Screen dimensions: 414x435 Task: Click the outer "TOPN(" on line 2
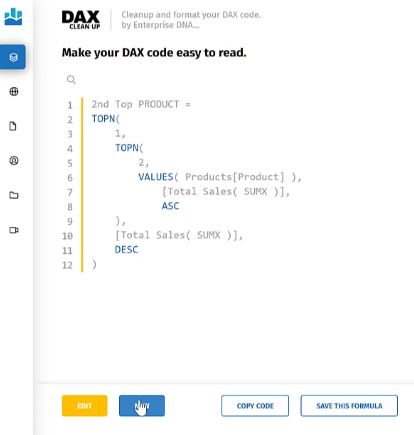(106, 119)
